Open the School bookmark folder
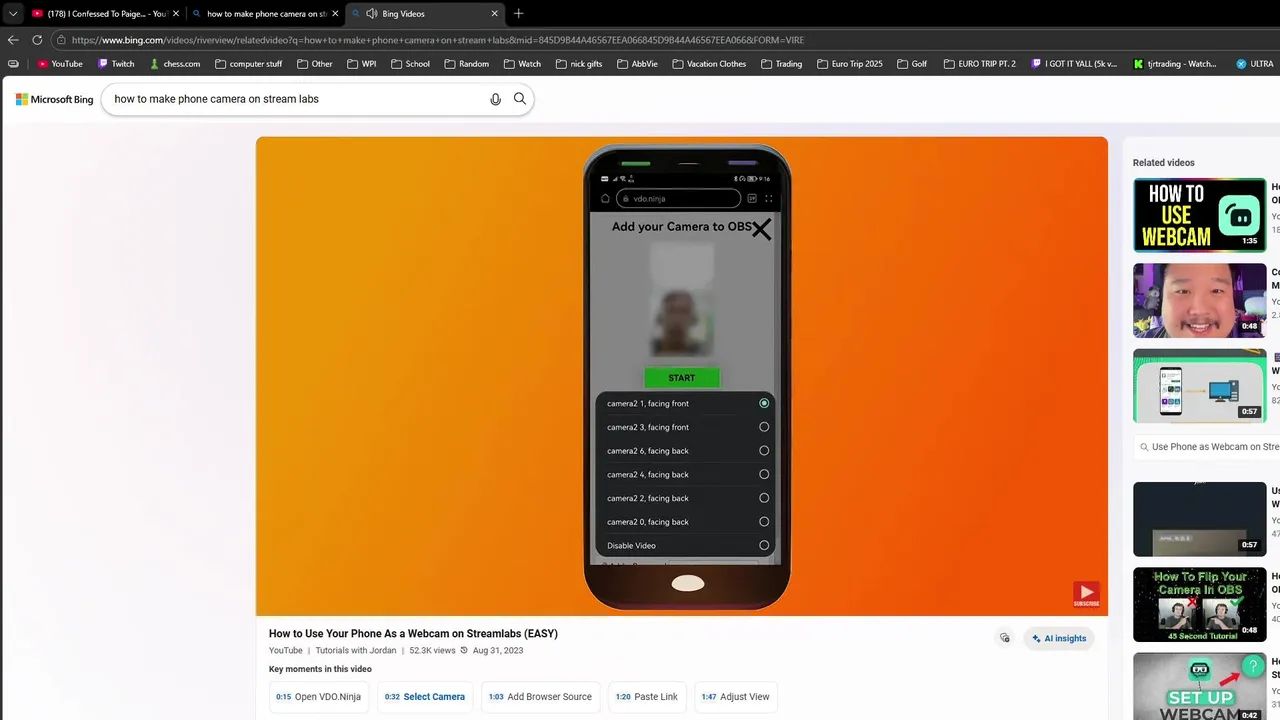The image size is (1280, 720). [410, 64]
